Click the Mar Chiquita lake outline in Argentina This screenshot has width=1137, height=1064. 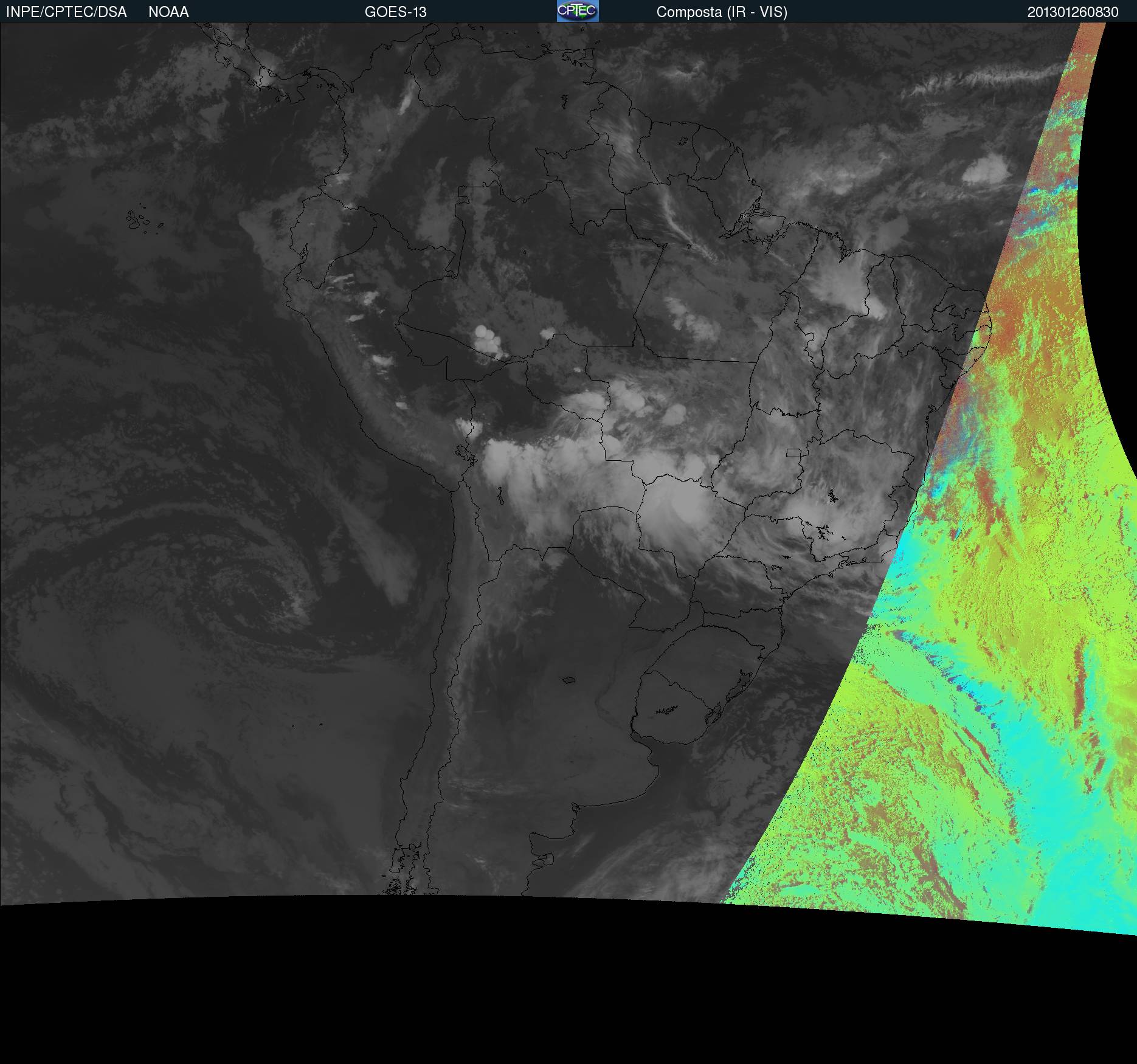[x=568, y=679]
